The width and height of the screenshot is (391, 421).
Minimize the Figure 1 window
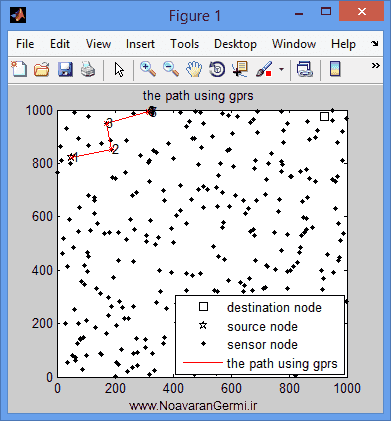pyautogui.click(x=299, y=13)
